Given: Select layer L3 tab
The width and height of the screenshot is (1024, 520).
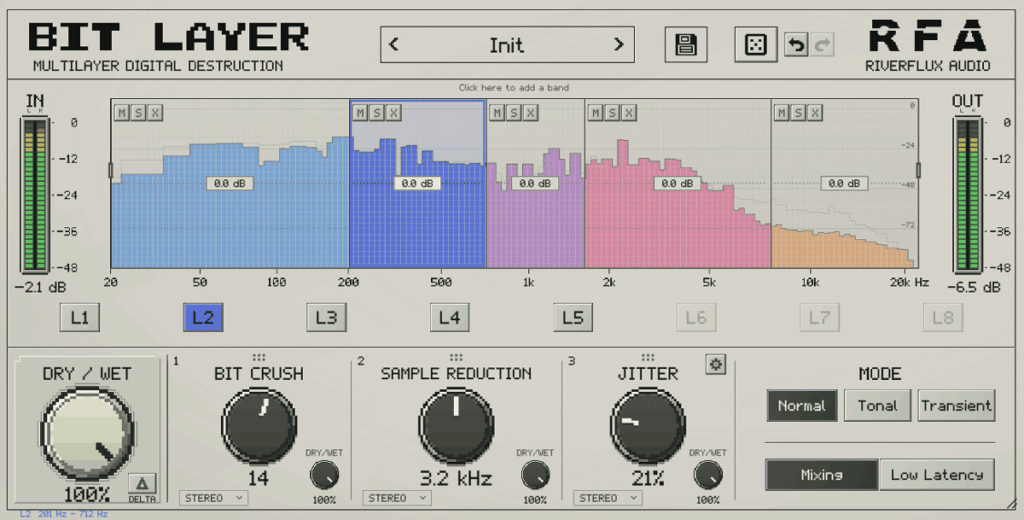Looking at the screenshot, I should (327, 318).
